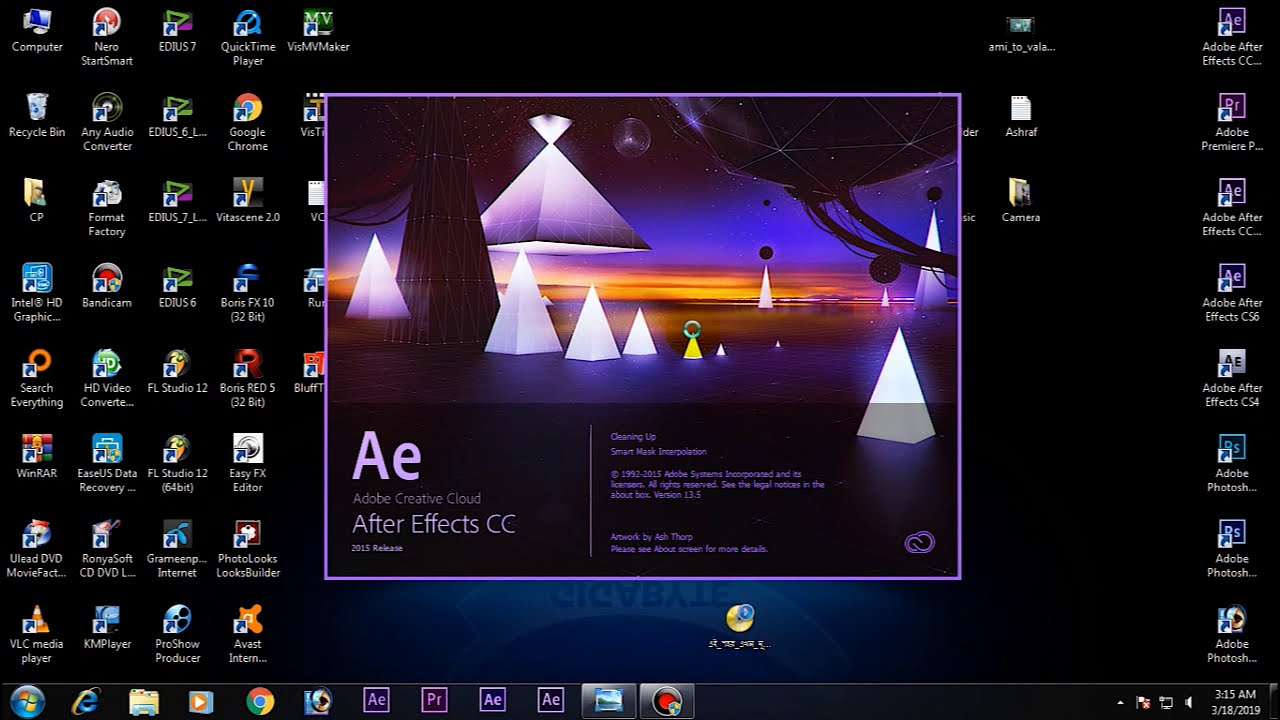This screenshot has width=1280, height=720.
Task: Launch Adobe Premiere Pro desktop shortcut
Action: (1232, 123)
